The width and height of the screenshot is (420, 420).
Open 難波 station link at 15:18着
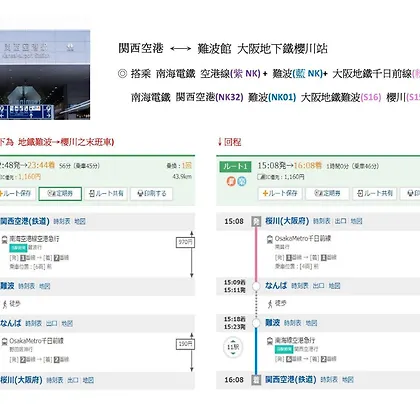coord(272,323)
